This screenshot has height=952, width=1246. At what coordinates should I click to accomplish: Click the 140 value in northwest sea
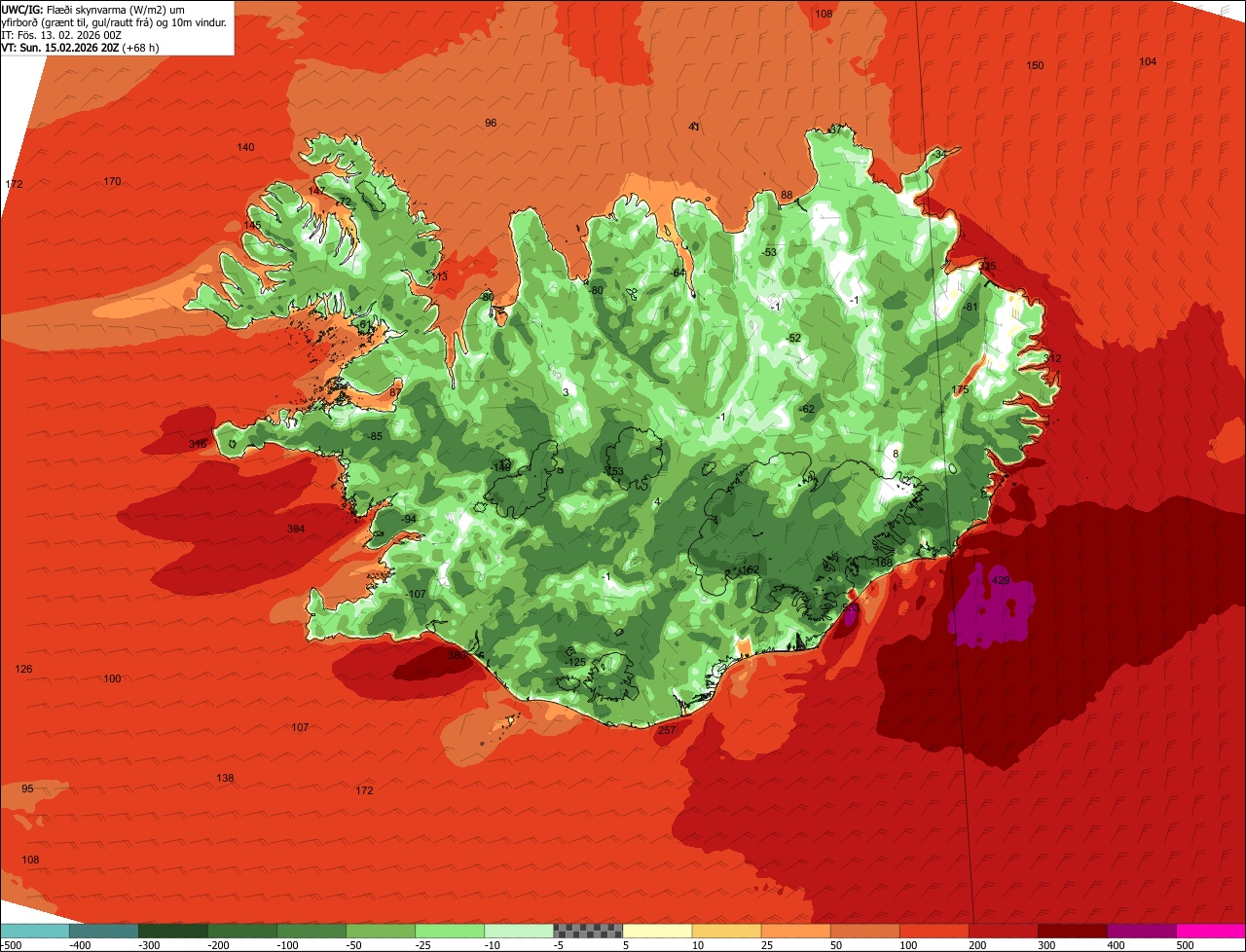pos(245,147)
